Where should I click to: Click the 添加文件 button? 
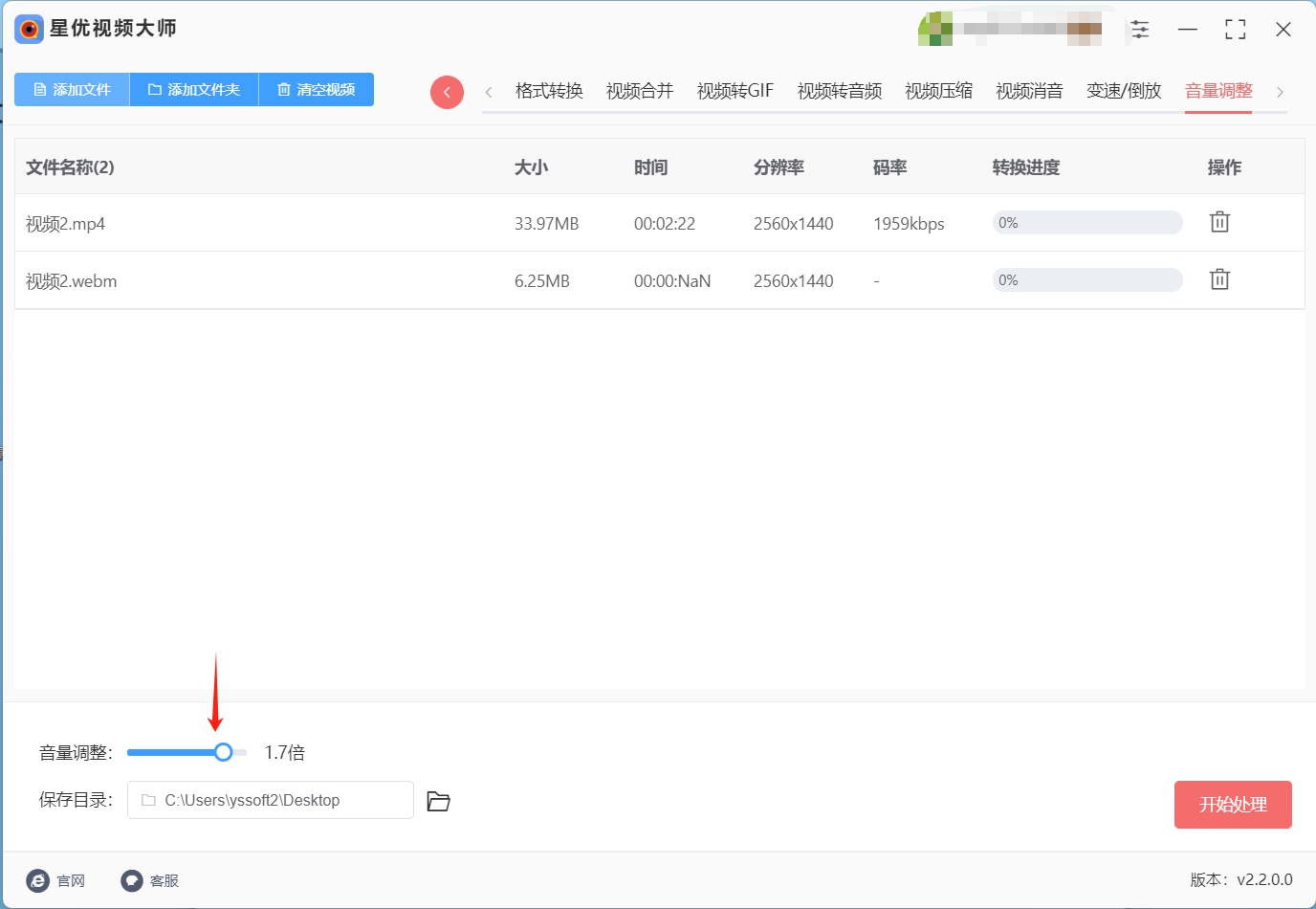[72, 89]
